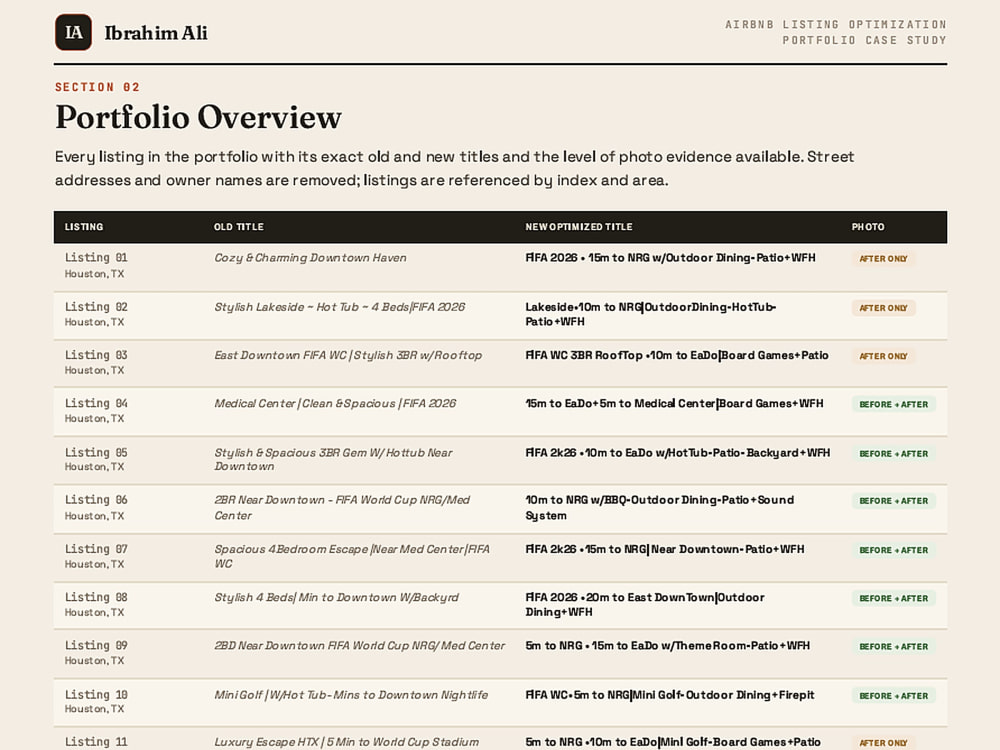Click the 'Old Title' column header
Image resolution: width=1000 pixels, height=750 pixels.
coord(239,226)
